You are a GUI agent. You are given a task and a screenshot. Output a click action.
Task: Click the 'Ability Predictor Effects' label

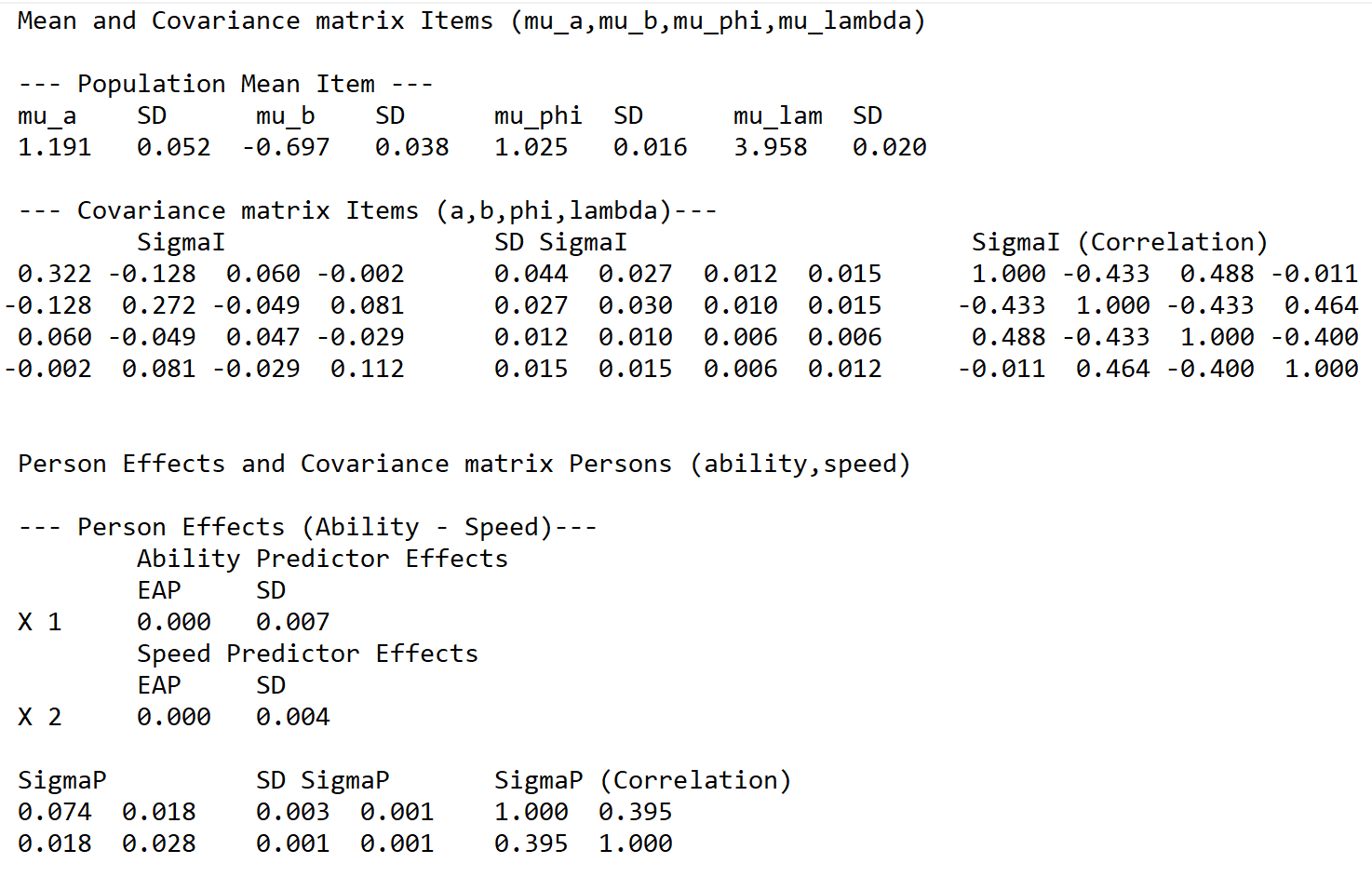point(322,559)
